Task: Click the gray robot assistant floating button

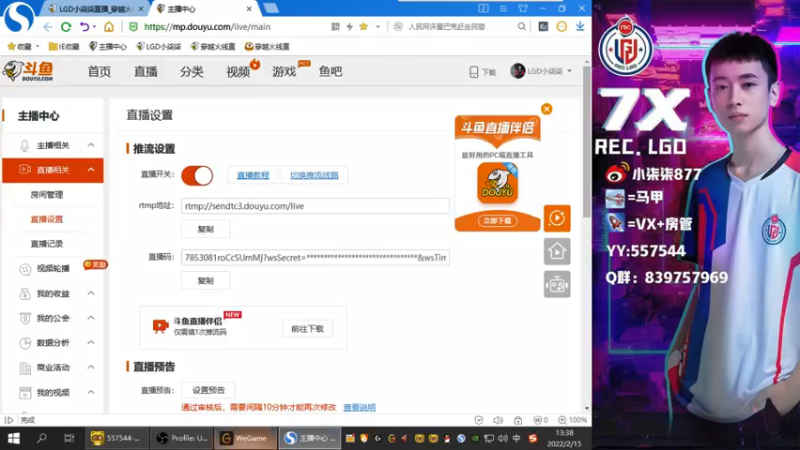Action: click(557, 284)
